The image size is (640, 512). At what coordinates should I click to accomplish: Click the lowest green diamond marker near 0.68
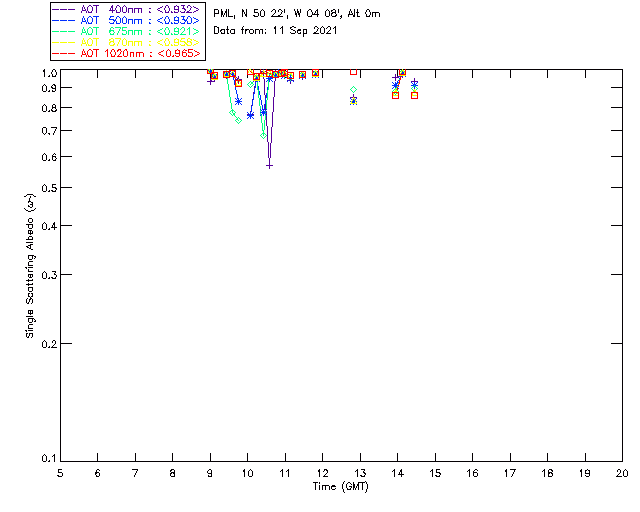pyautogui.click(x=263, y=135)
